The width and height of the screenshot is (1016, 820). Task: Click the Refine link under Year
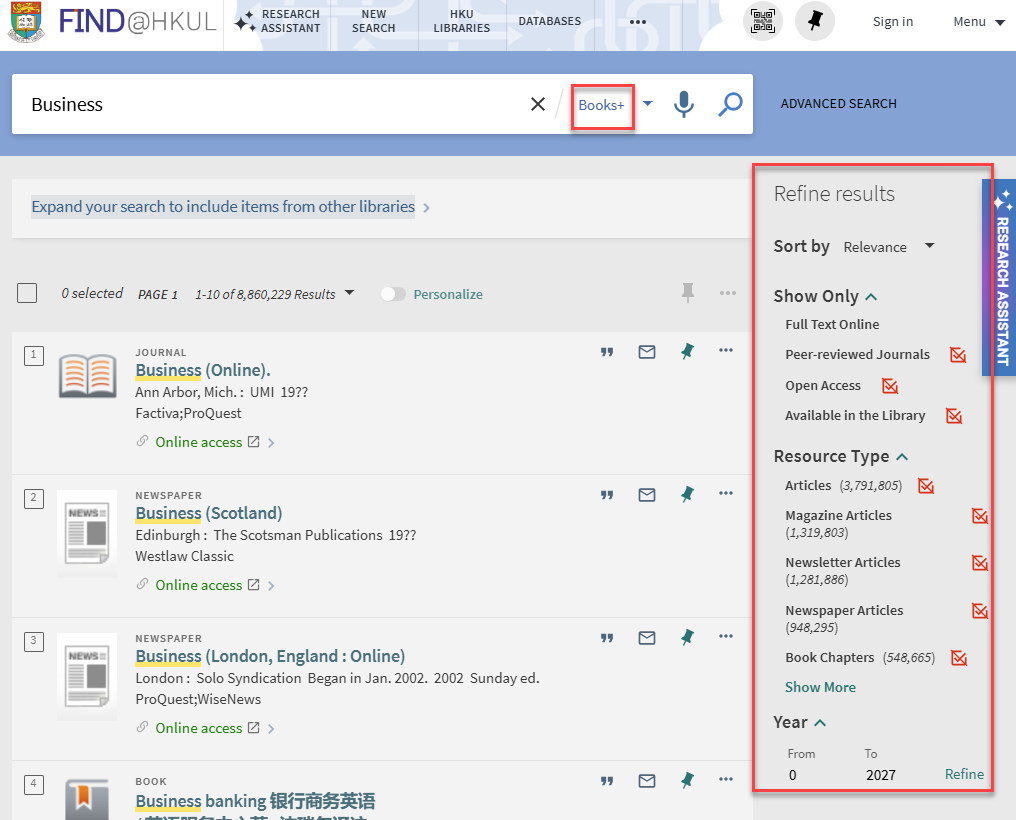click(963, 774)
